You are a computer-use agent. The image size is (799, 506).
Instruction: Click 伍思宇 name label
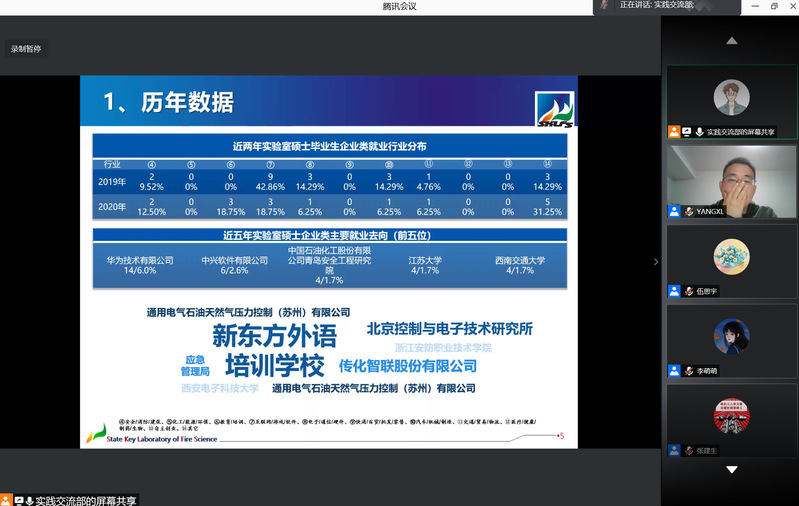coord(706,291)
